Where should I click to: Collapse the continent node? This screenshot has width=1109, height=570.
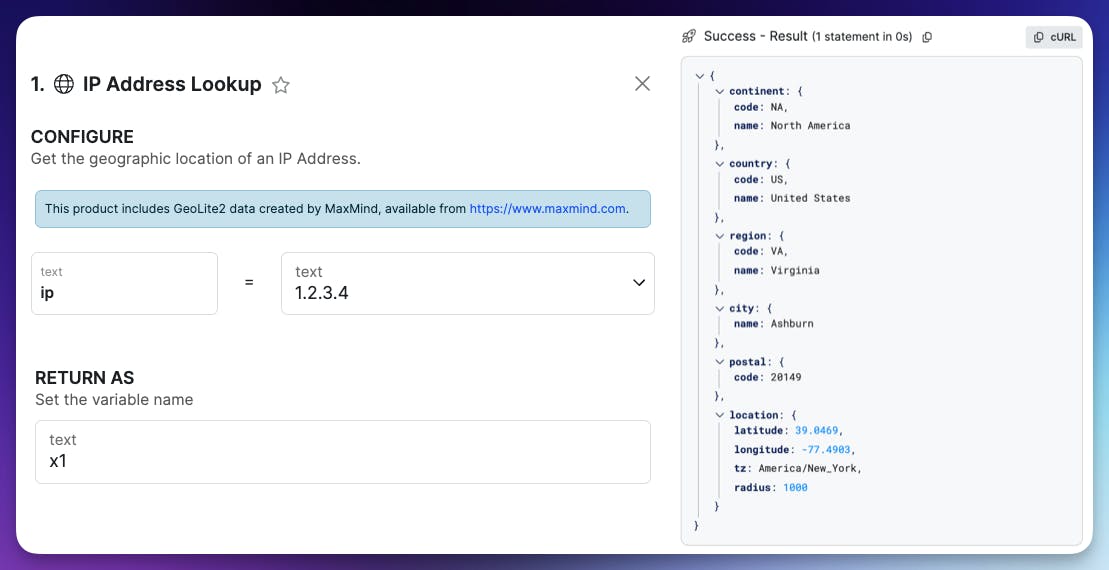click(x=719, y=91)
